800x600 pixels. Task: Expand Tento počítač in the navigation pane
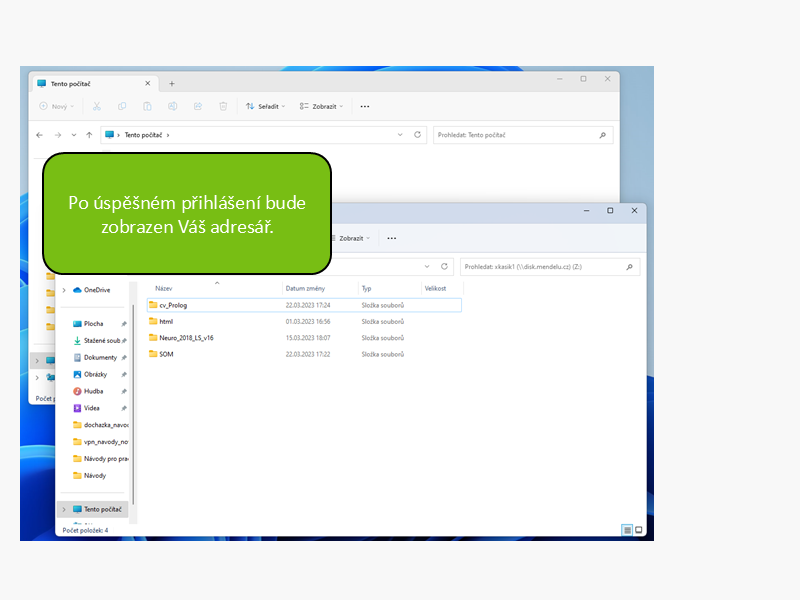click(x=64, y=509)
